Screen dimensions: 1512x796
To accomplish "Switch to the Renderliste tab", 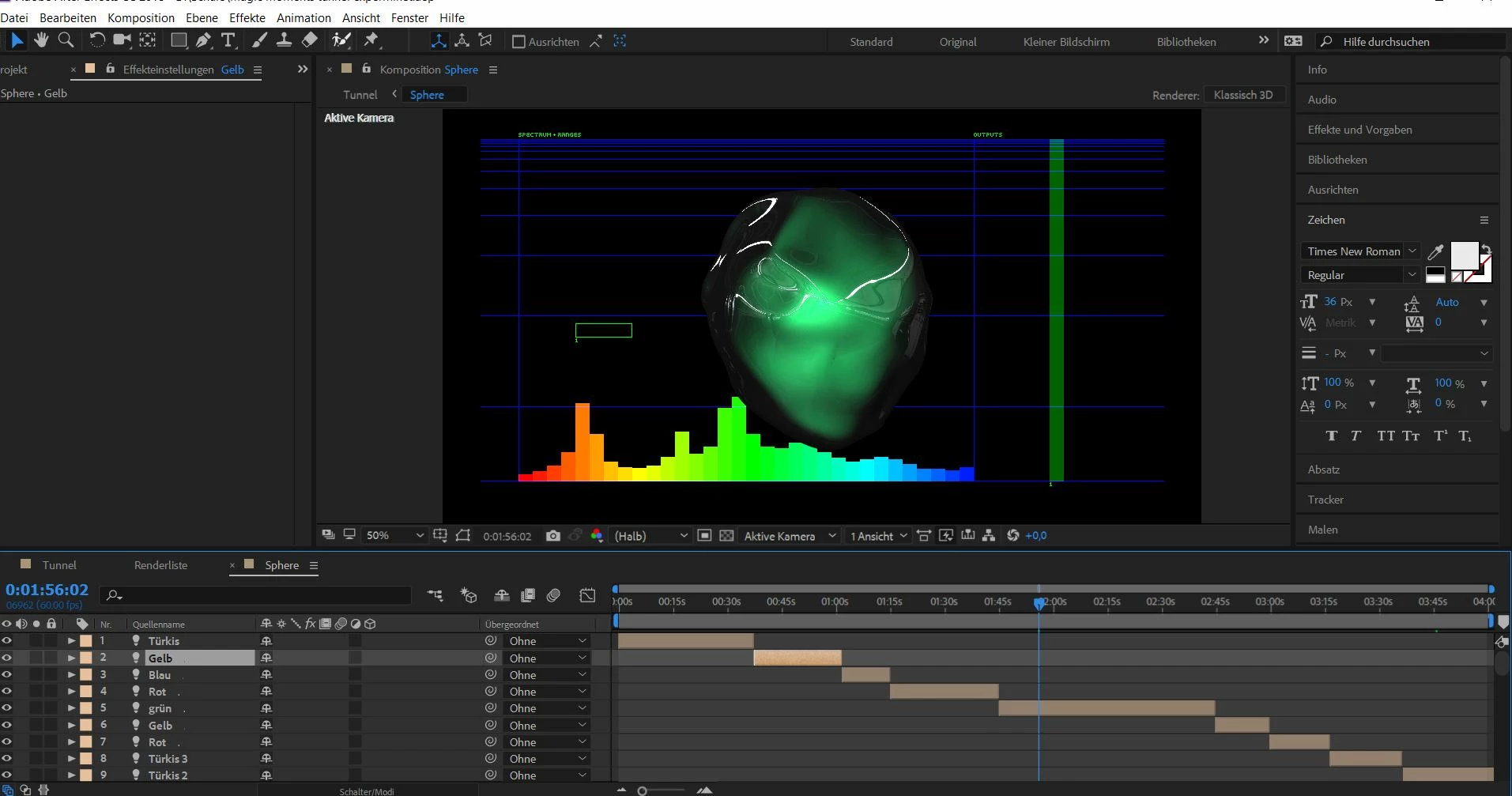I will coord(160,565).
